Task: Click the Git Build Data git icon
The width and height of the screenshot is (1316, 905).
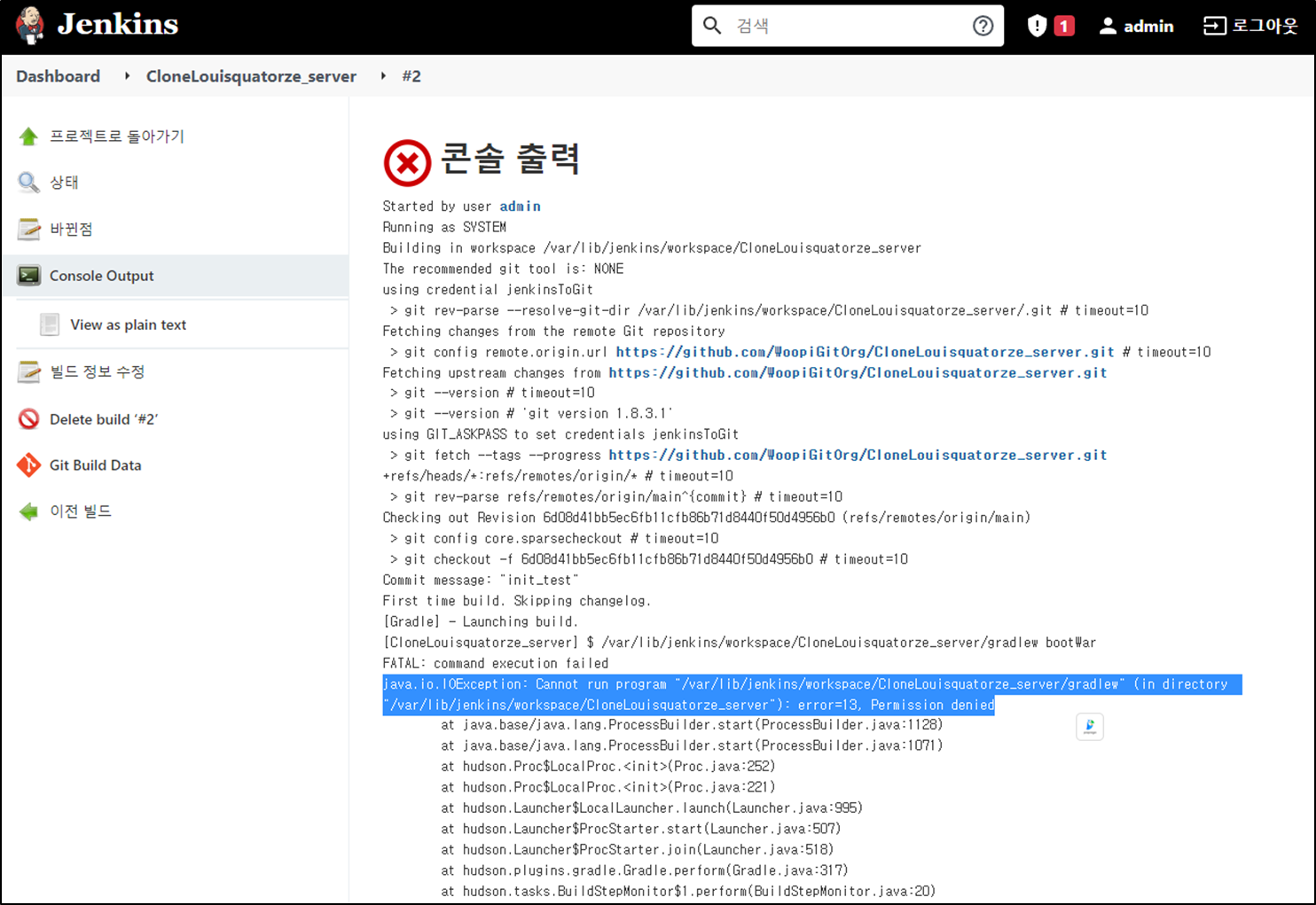Action: coord(28,465)
